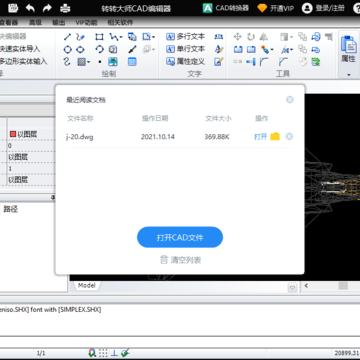The image size is (360, 360).
Task: Click the table tool icon
Action: click(132, 62)
